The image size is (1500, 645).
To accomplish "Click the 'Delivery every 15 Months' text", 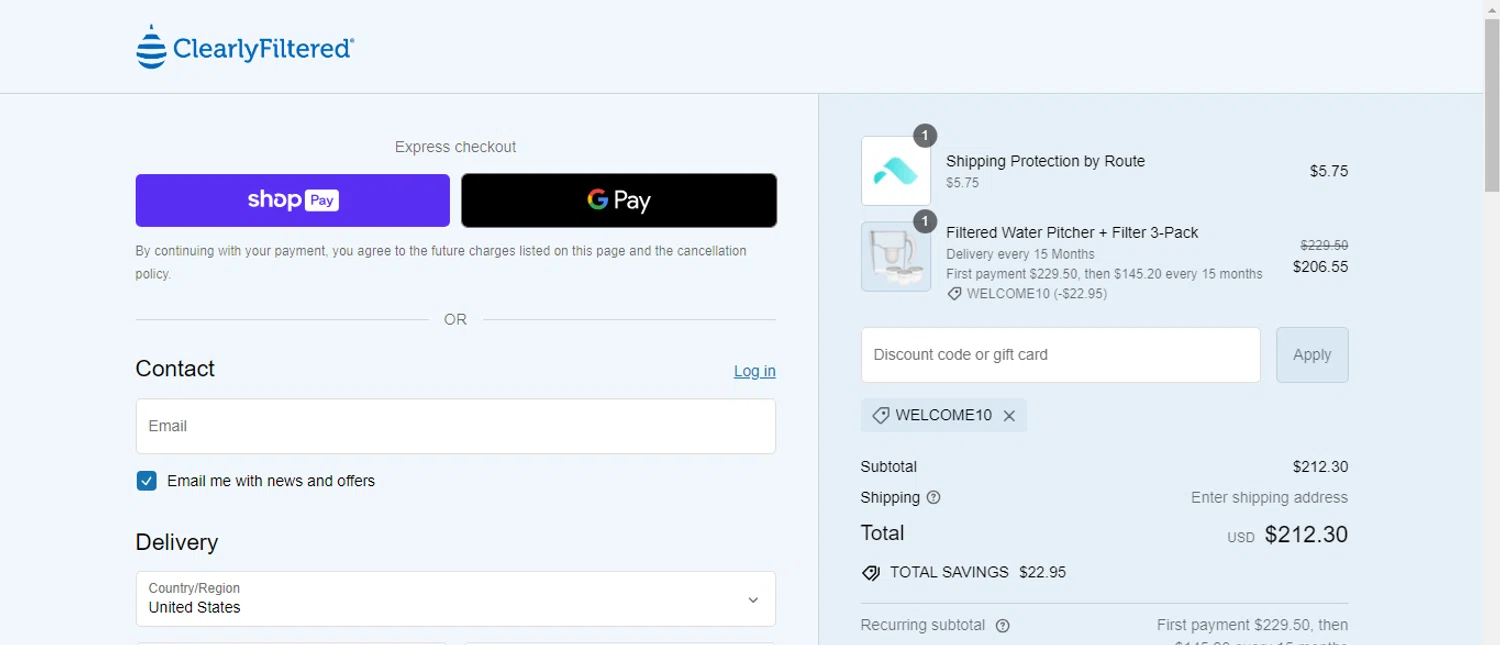I will pyautogui.click(x=1020, y=254).
